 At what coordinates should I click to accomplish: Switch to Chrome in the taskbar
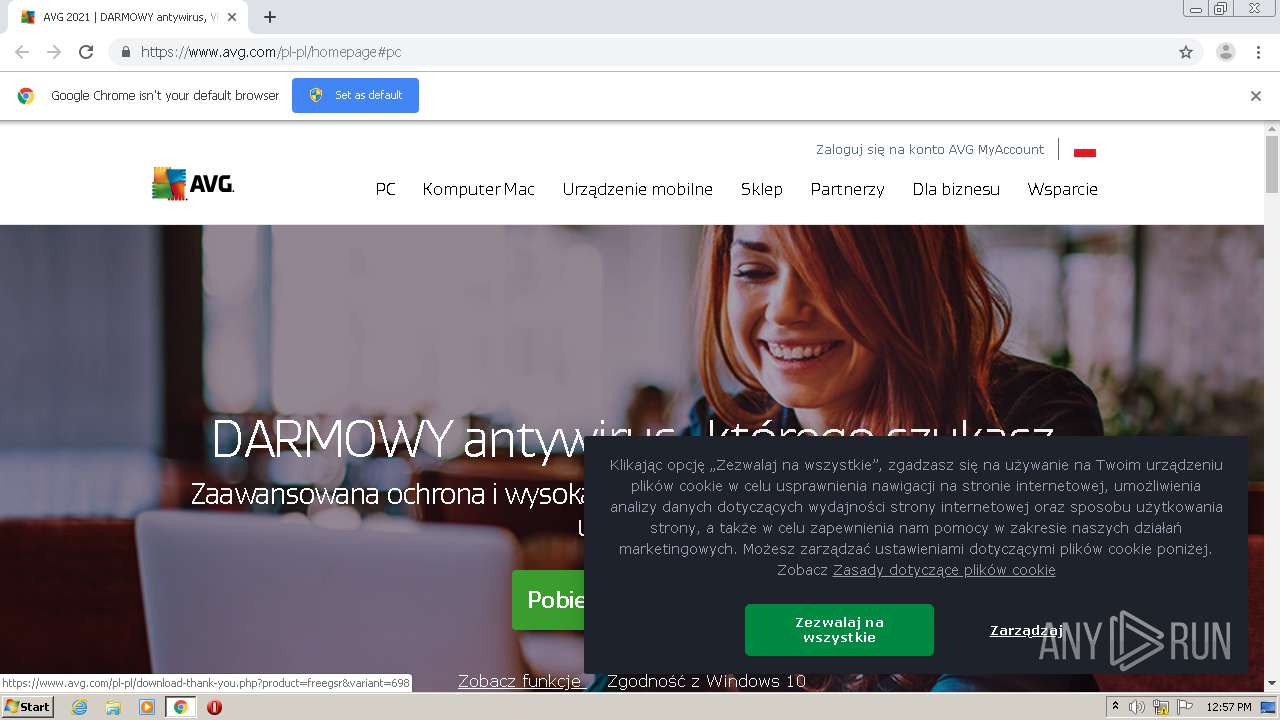[x=180, y=707]
